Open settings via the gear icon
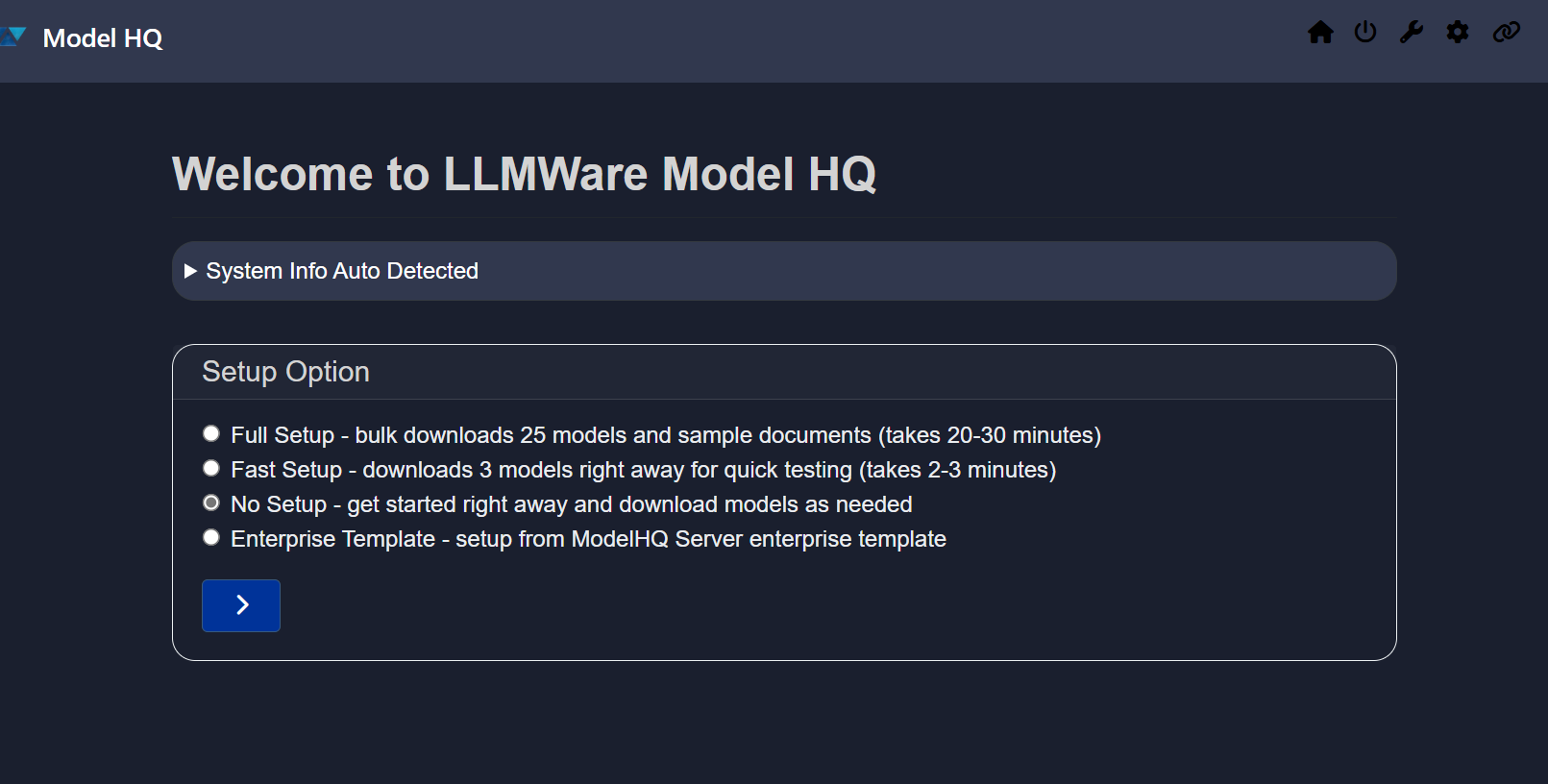 1458,33
